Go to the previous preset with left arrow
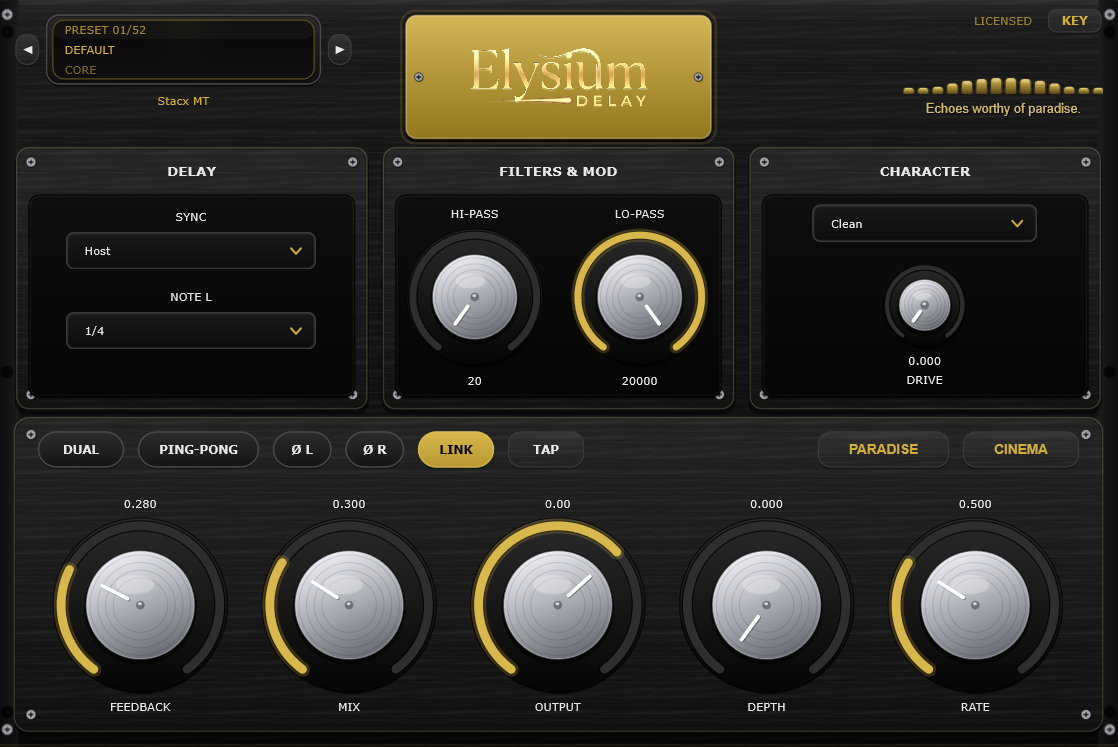The image size is (1118, 747). point(28,50)
